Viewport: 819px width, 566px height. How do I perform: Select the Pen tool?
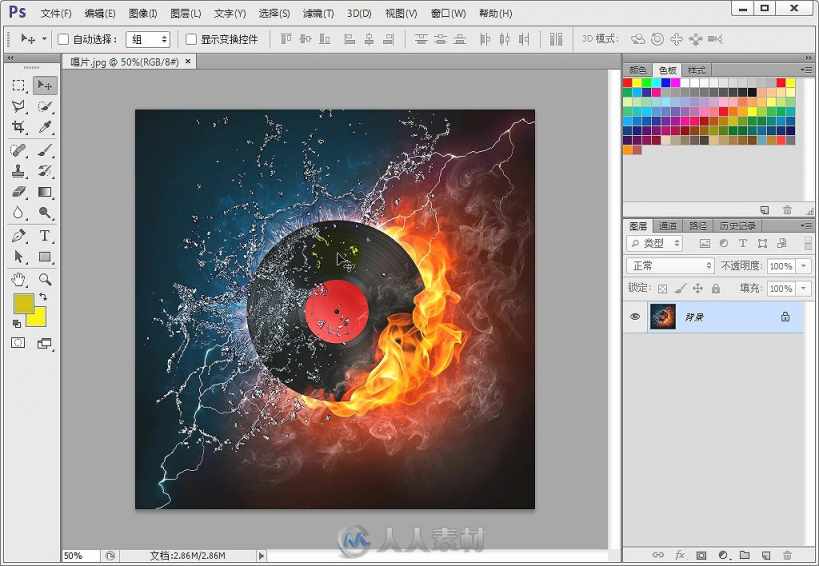(19, 236)
